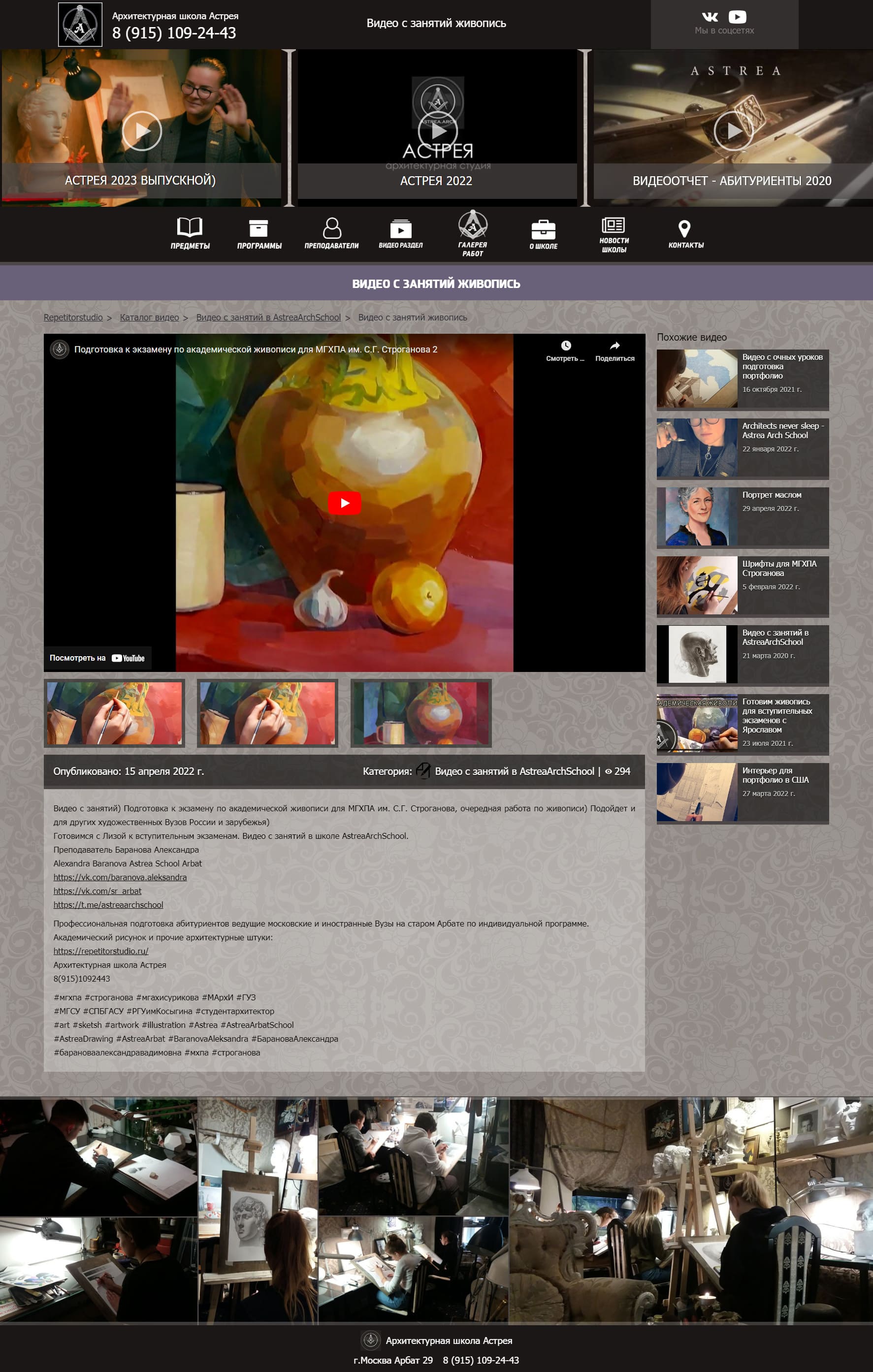Open related video dated 21 марта 2020
This screenshot has width=873, height=1372.
tap(743, 655)
